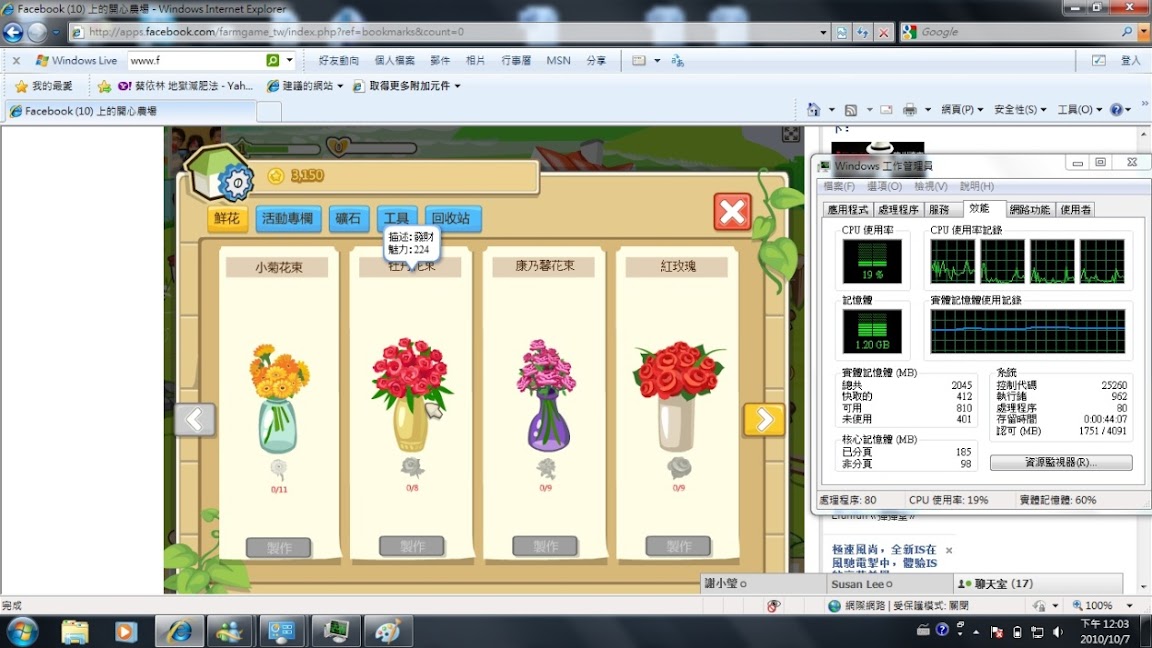Show next flowers with the yellow right arrow
Screen dimensions: 1152x648
[764, 420]
